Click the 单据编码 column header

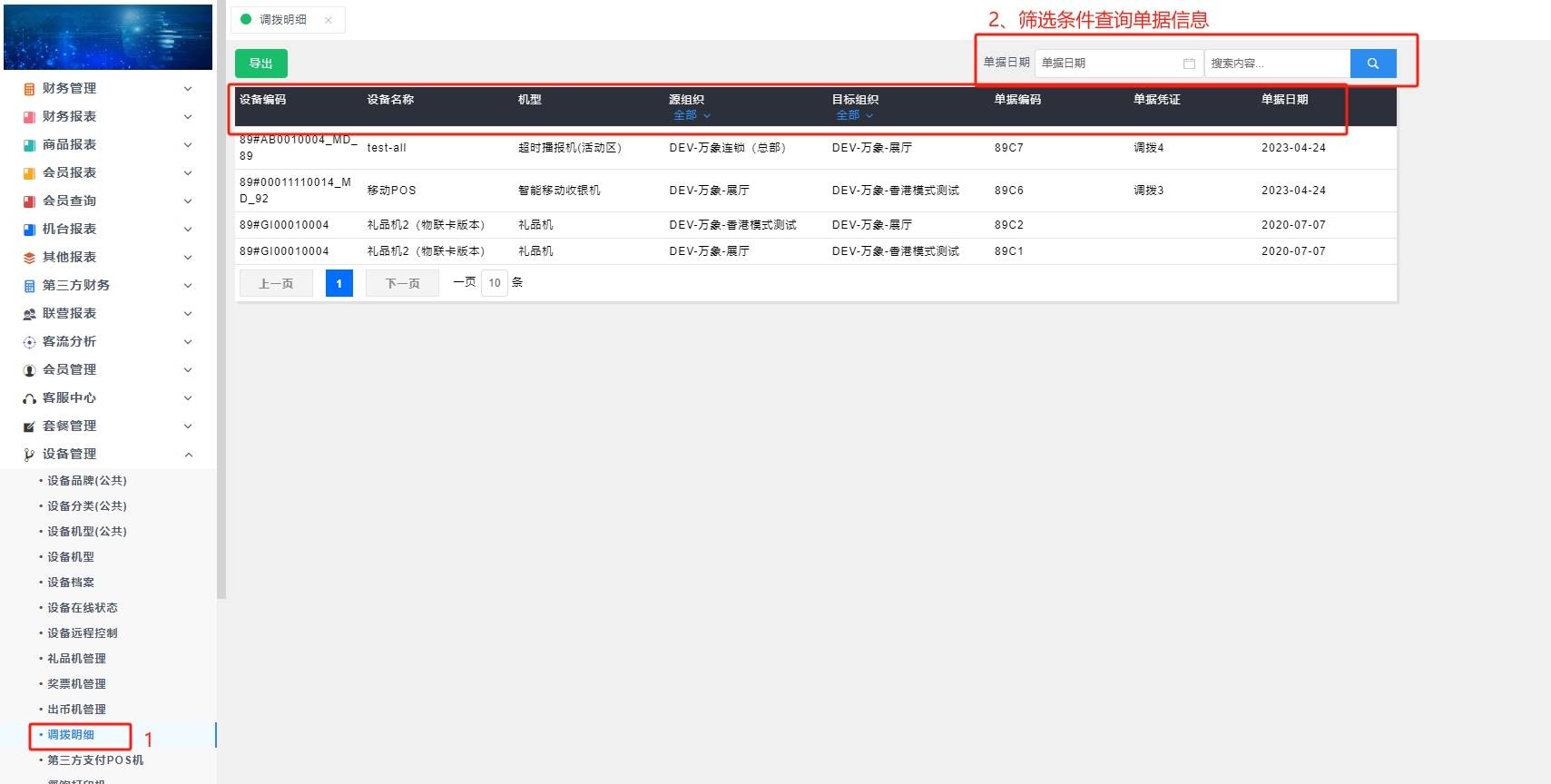point(1017,100)
